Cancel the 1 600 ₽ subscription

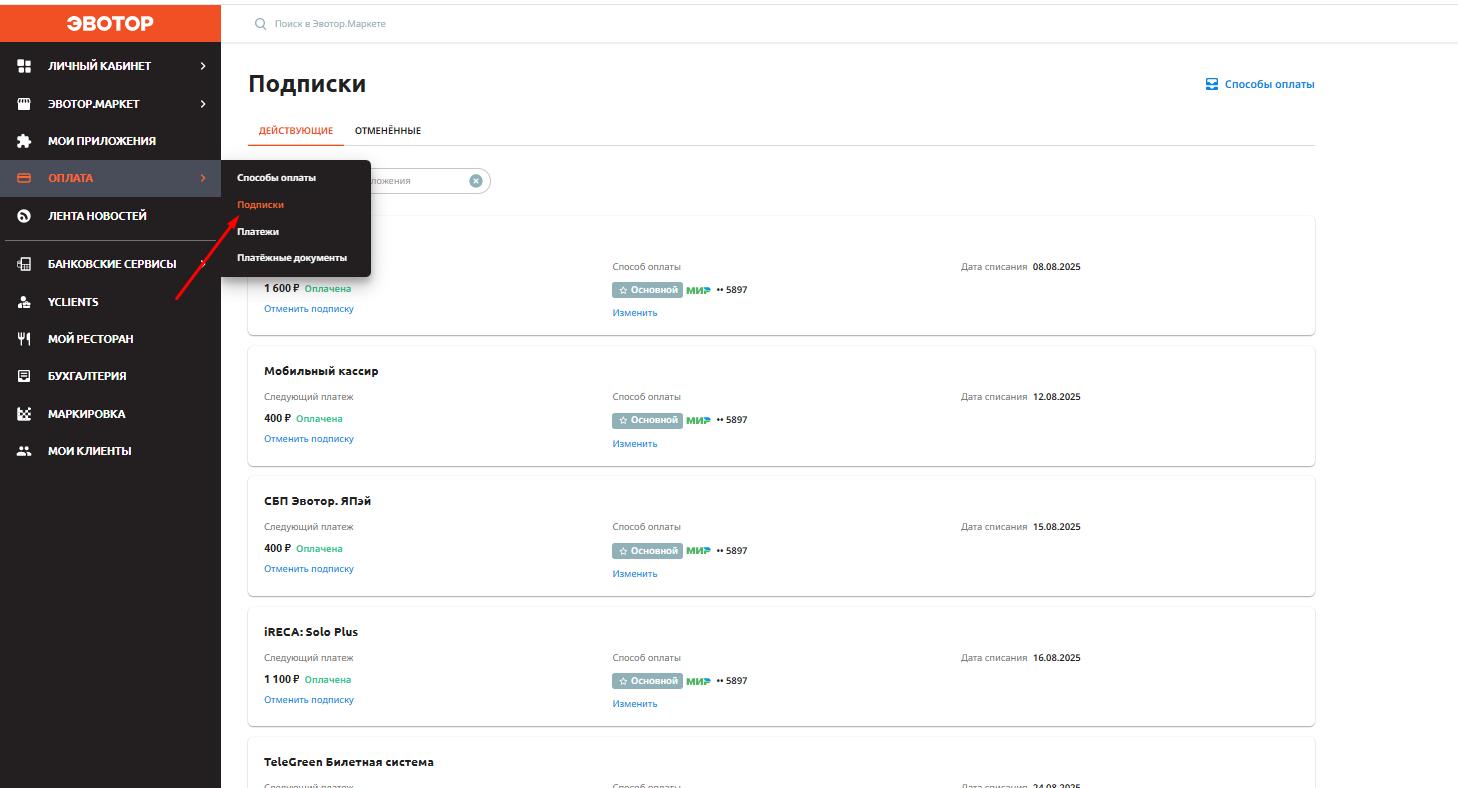coord(309,309)
